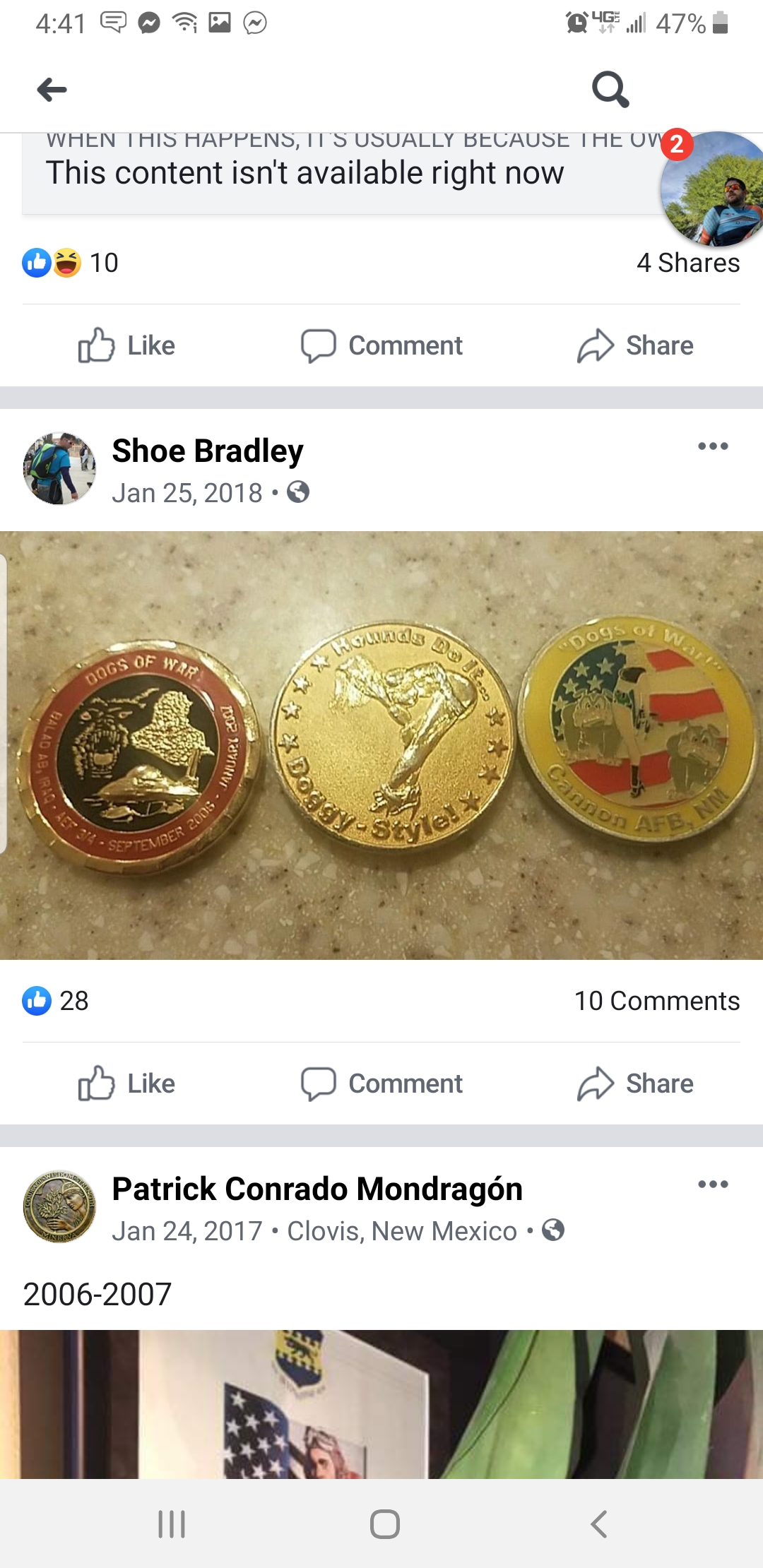Tap the back arrow icon

point(52,90)
